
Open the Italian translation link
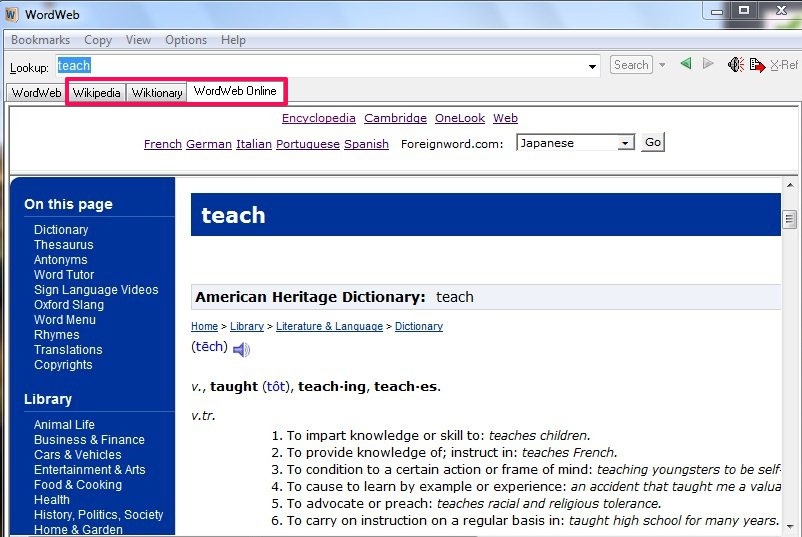[x=254, y=144]
